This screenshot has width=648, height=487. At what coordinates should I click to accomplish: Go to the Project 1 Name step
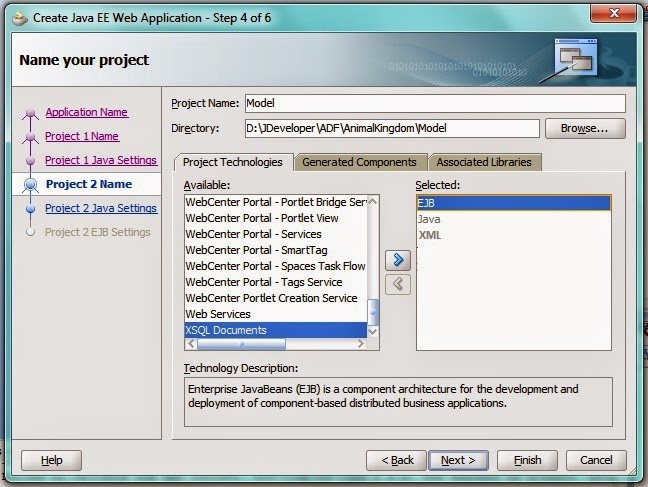click(x=82, y=136)
